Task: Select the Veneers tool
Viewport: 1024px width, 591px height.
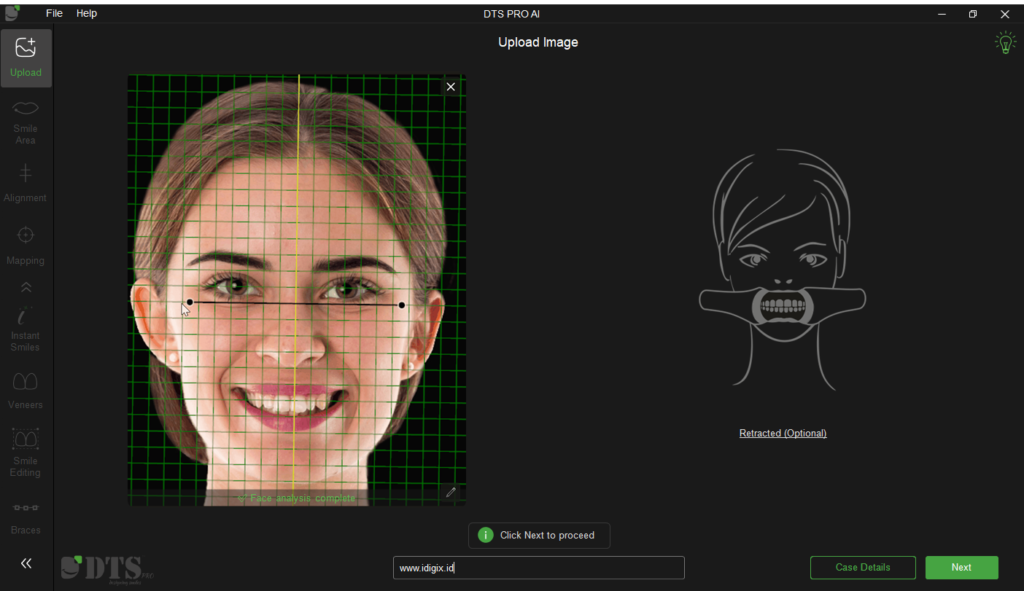Action: coord(25,391)
